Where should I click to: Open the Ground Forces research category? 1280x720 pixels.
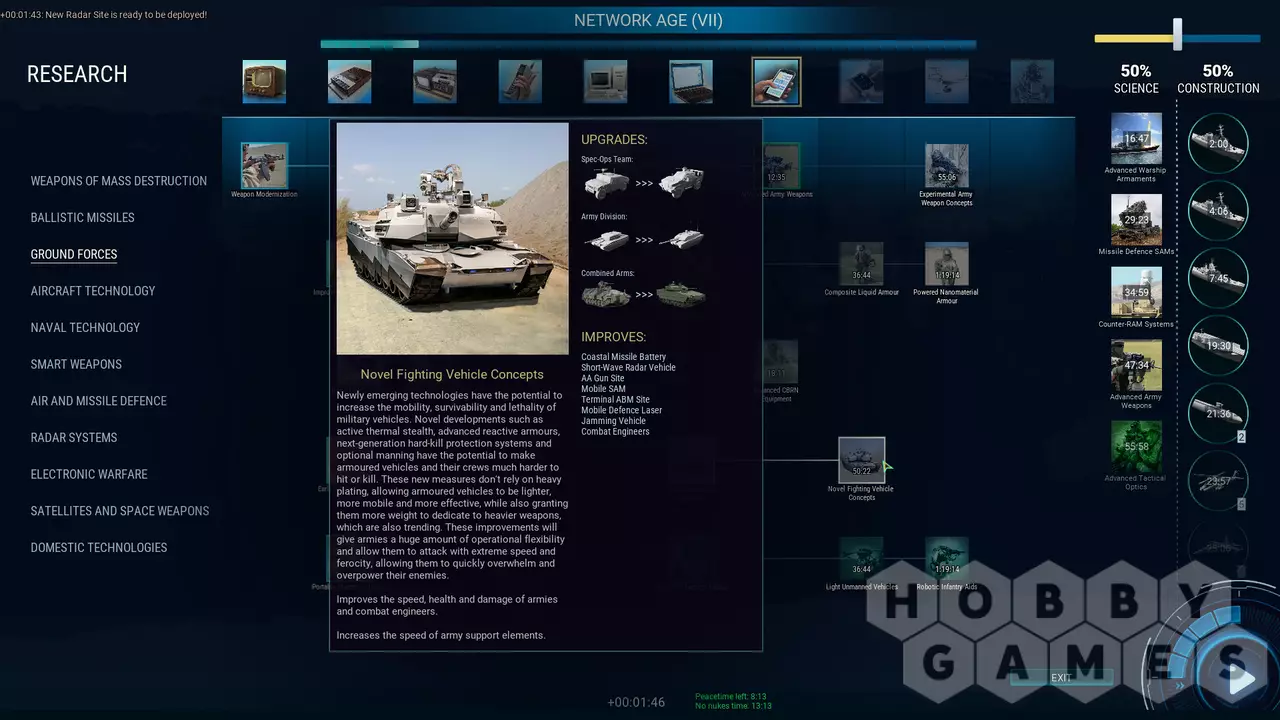tap(74, 254)
